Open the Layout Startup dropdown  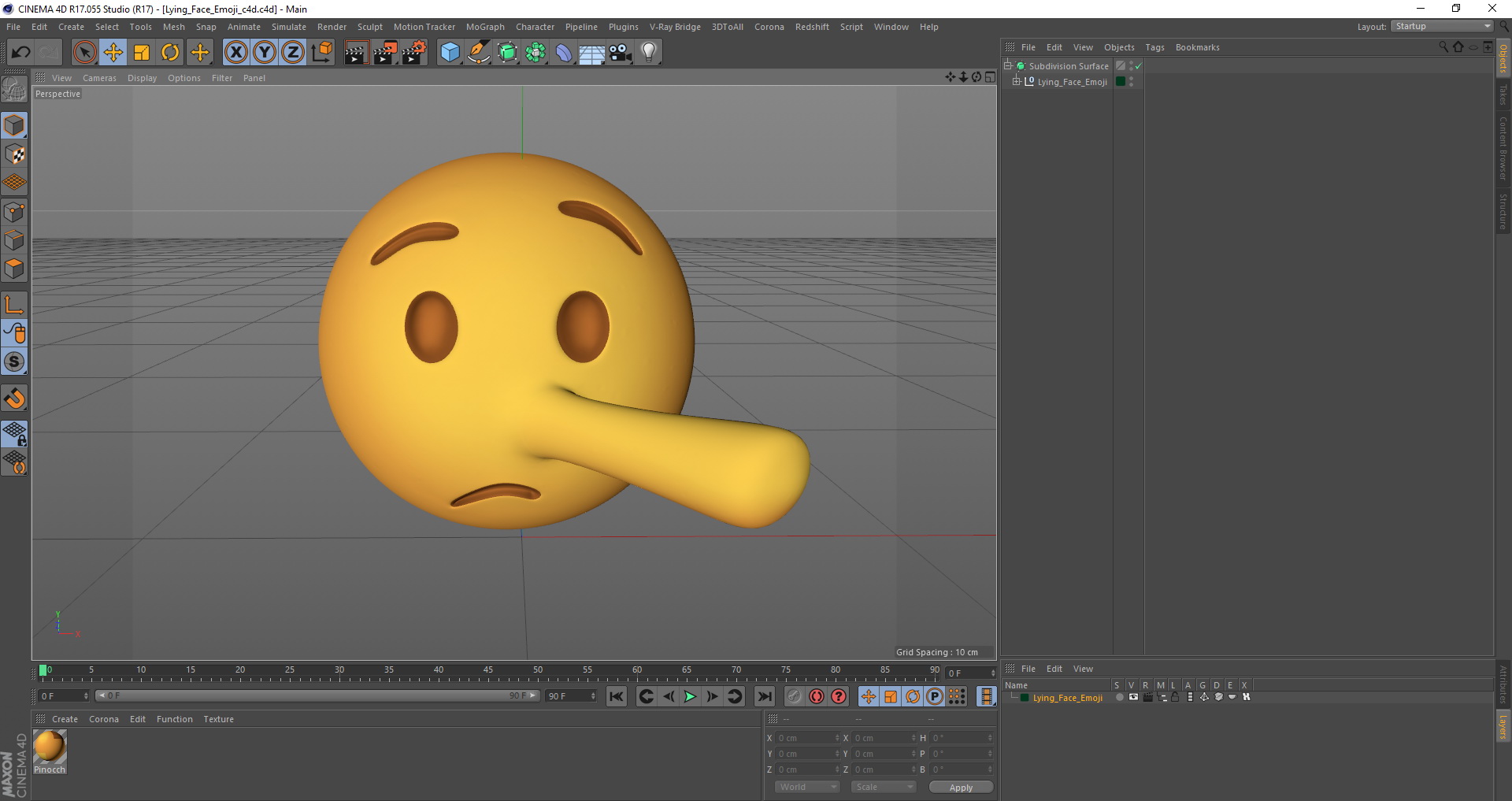(1442, 27)
